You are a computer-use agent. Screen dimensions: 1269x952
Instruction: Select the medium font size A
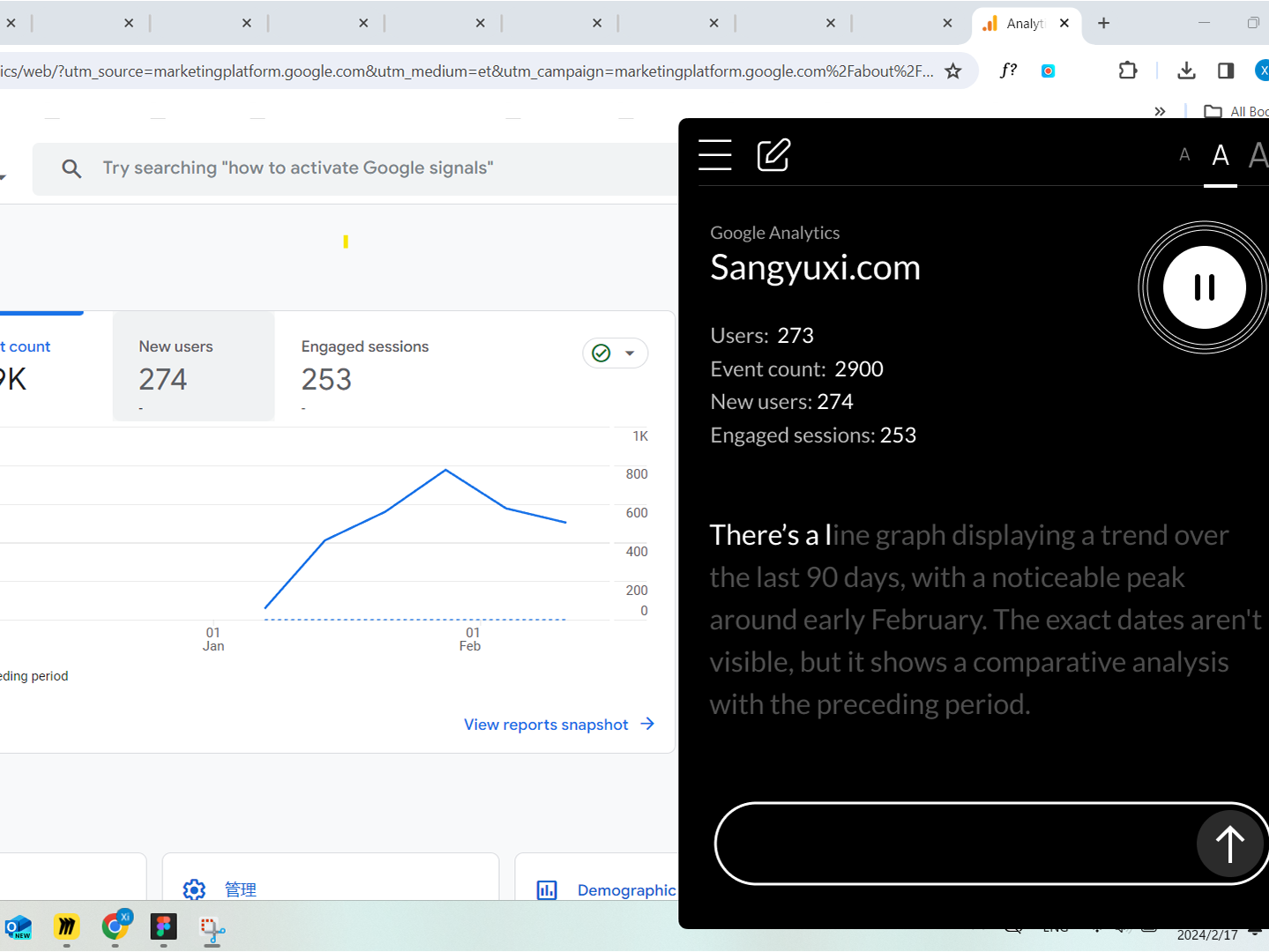click(x=1220, y=155)
